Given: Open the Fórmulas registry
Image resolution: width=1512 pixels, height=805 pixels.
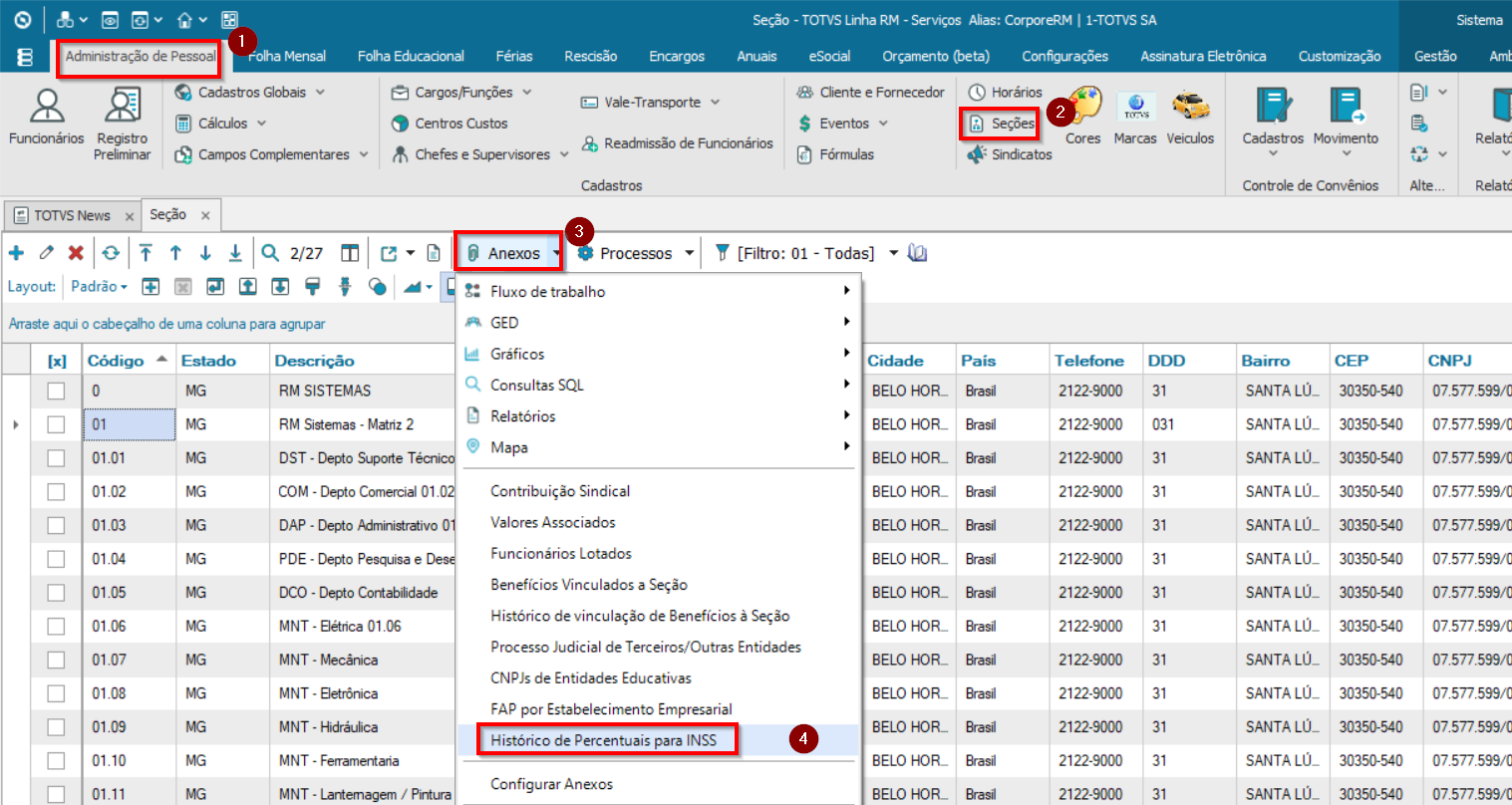Looking at the screenshot, I should click(835, 154).
